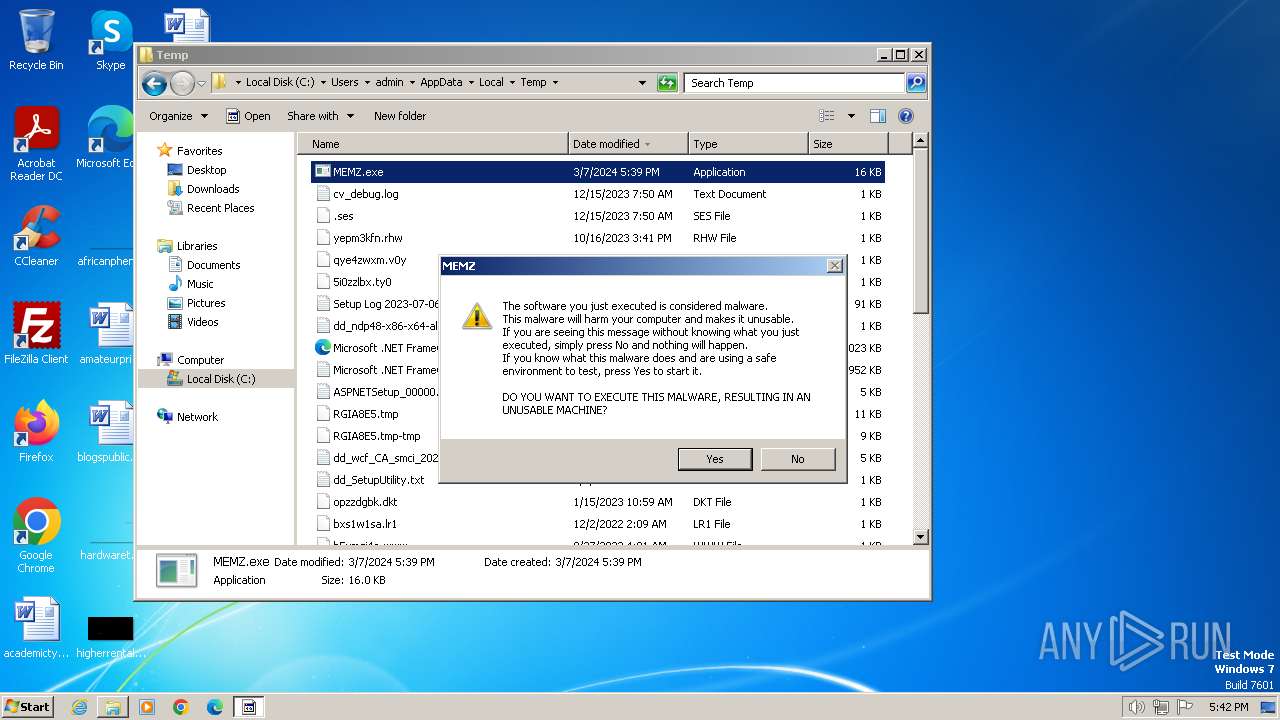Image resolution: width=1280 pixels, height=720 pixels.
Task: Click Open in Explorer toolbar
Action: (248, 116)
